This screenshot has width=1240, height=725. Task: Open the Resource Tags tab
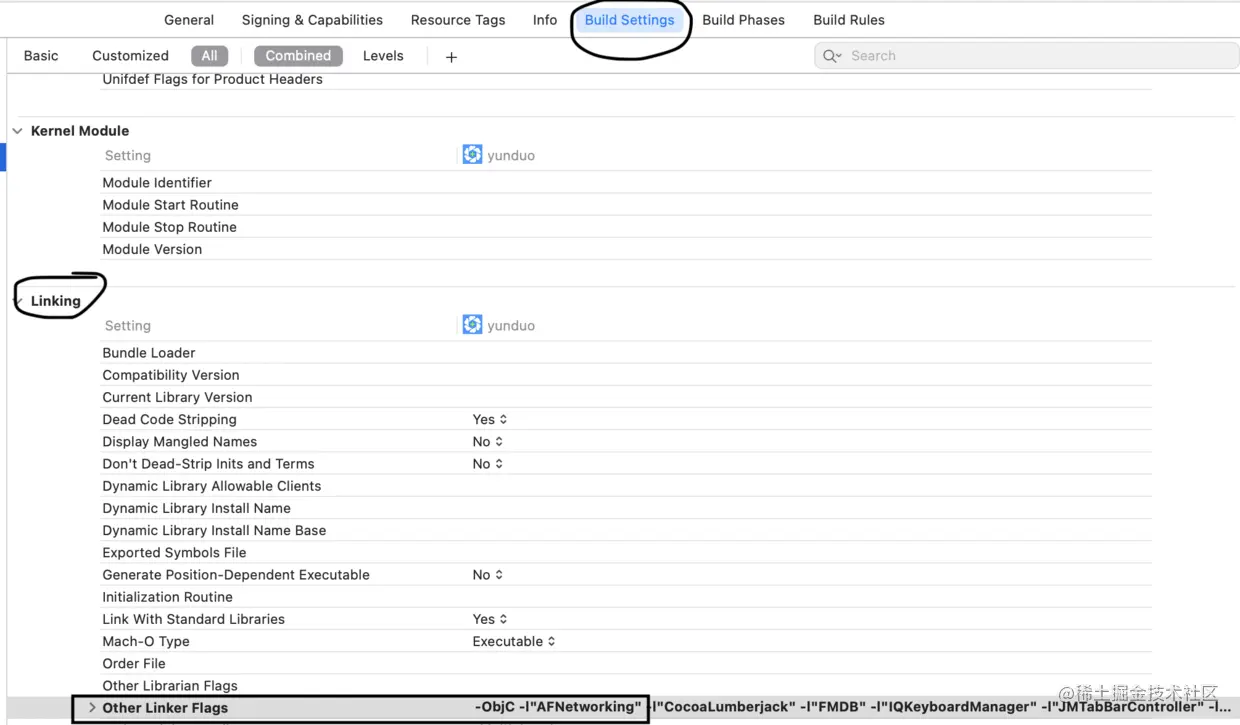pos(458,20)
